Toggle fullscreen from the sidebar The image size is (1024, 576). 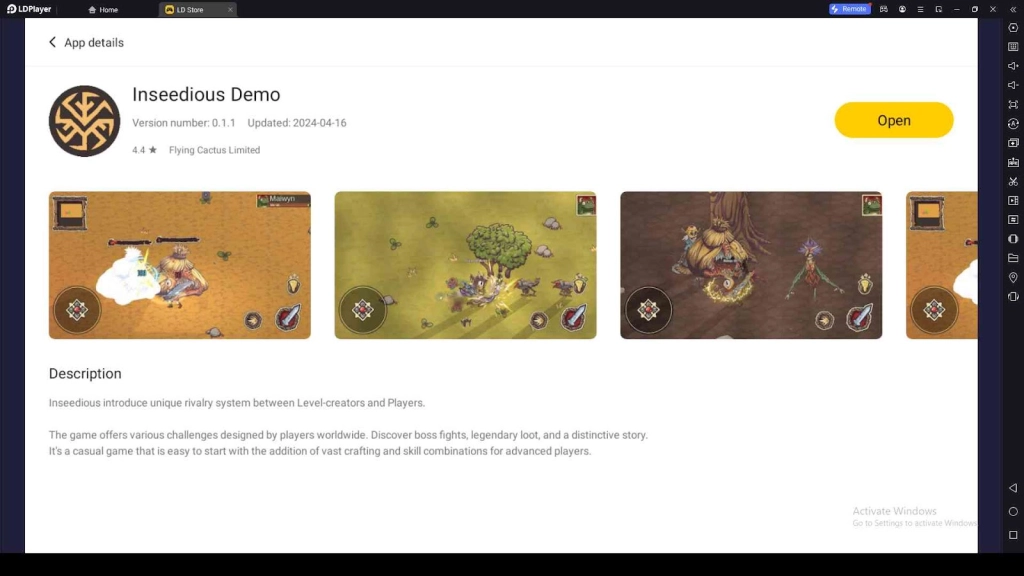tap(1013, 104)
